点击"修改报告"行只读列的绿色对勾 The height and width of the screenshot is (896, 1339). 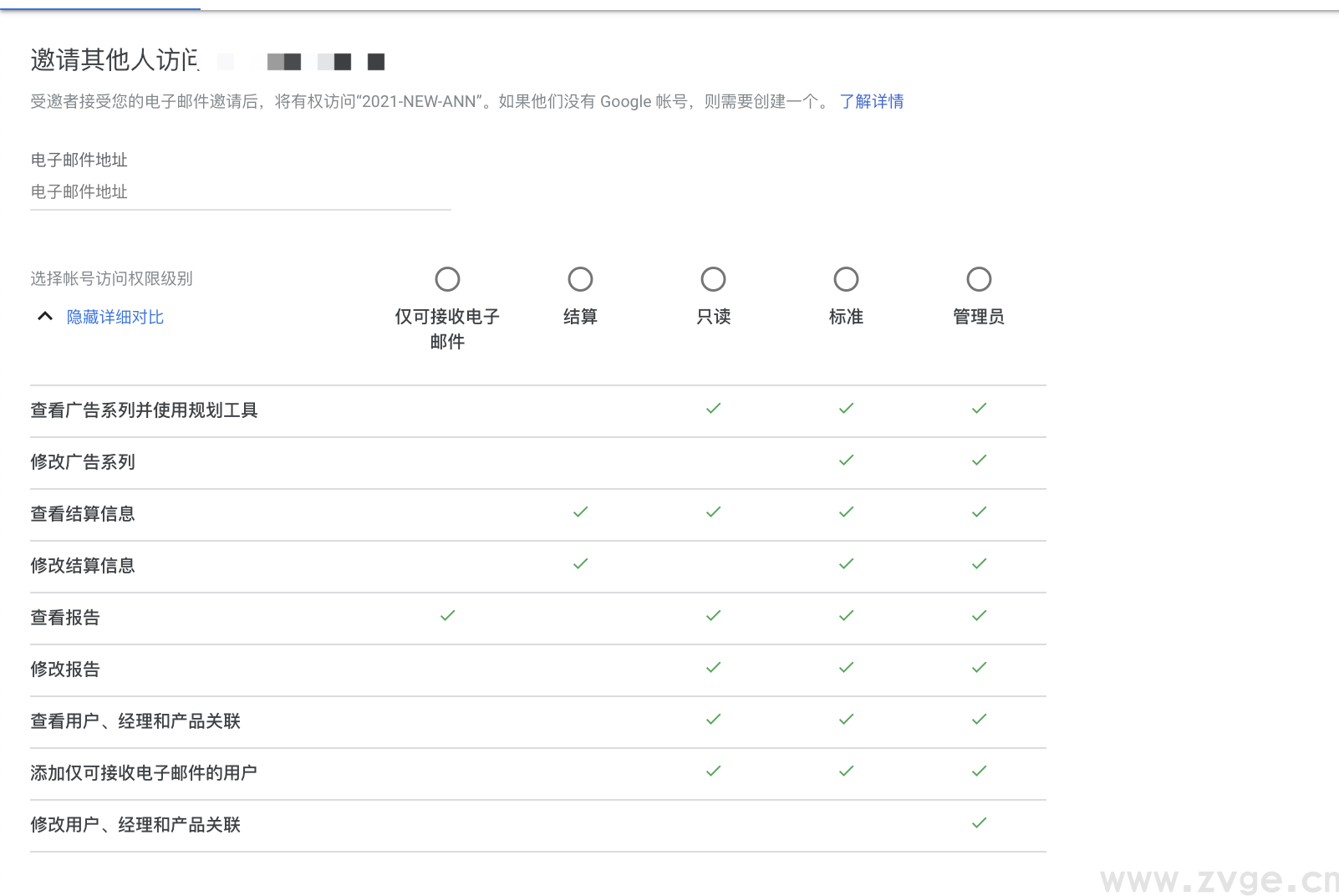tap(713, 668)
